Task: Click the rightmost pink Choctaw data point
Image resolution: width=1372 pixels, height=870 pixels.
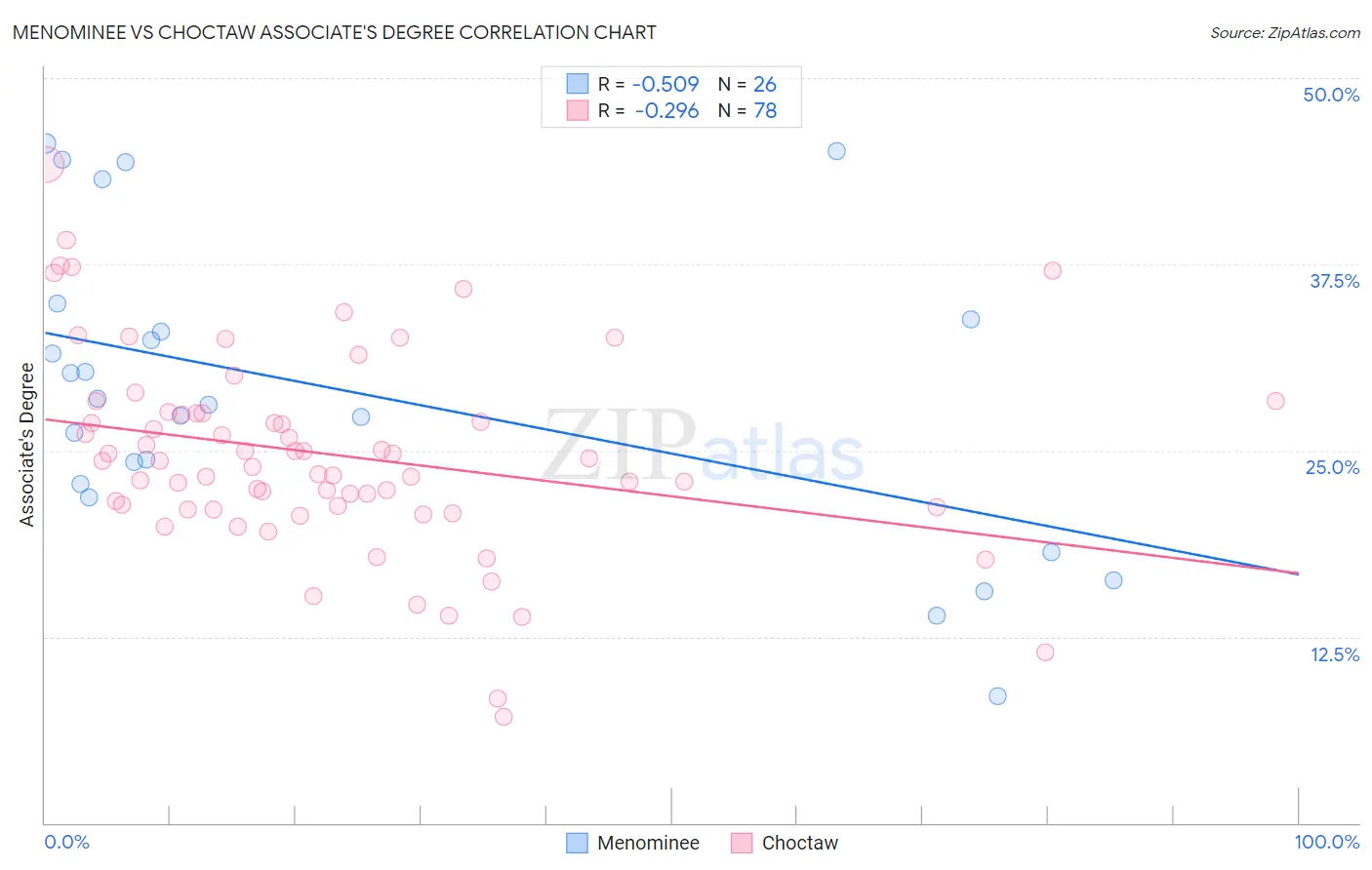Action: (1275, 401)
